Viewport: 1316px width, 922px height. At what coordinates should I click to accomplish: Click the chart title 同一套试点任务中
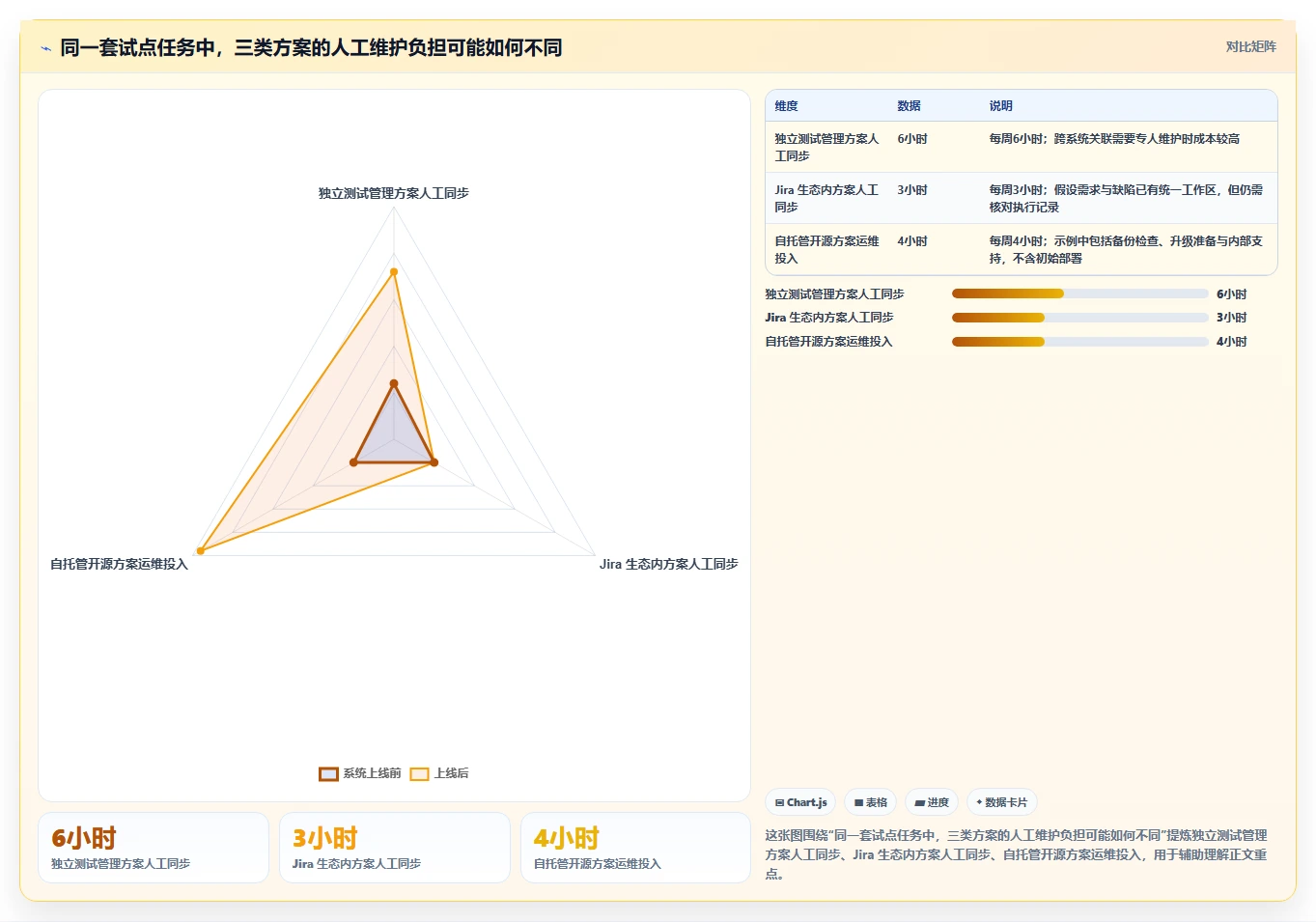coord(311,47)
